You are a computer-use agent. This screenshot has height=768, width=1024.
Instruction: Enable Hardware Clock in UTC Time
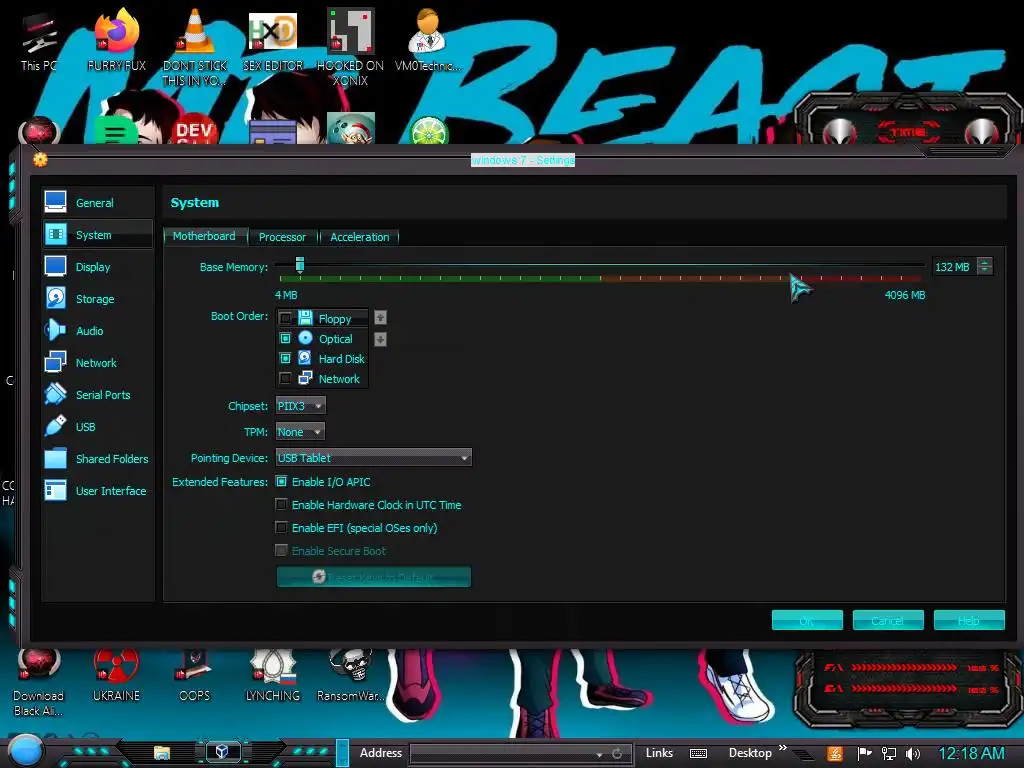point(281,505)
